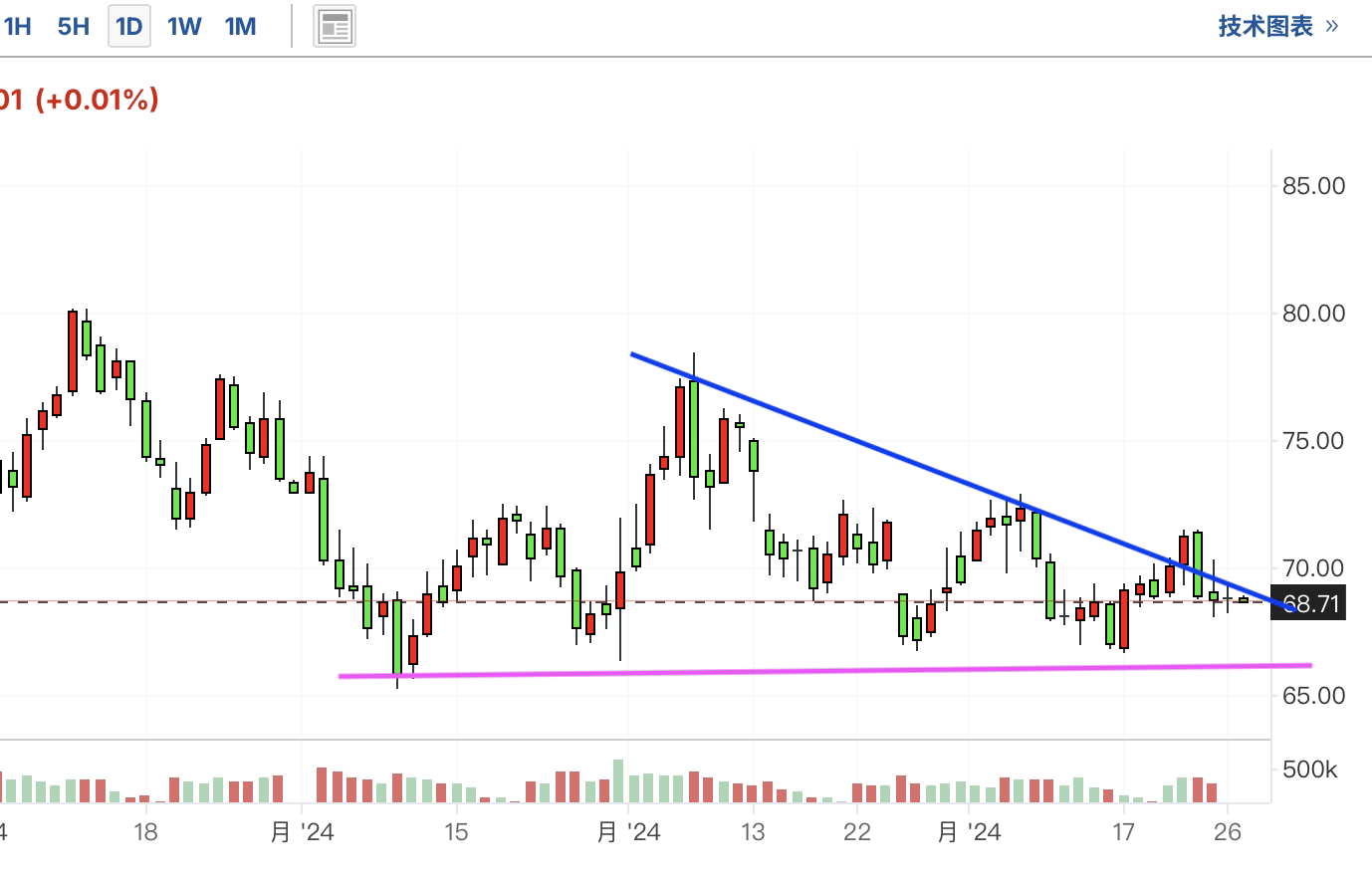Click date label 18 on time axis
This screenshot has height=884, width=1372.
[145, 832]
